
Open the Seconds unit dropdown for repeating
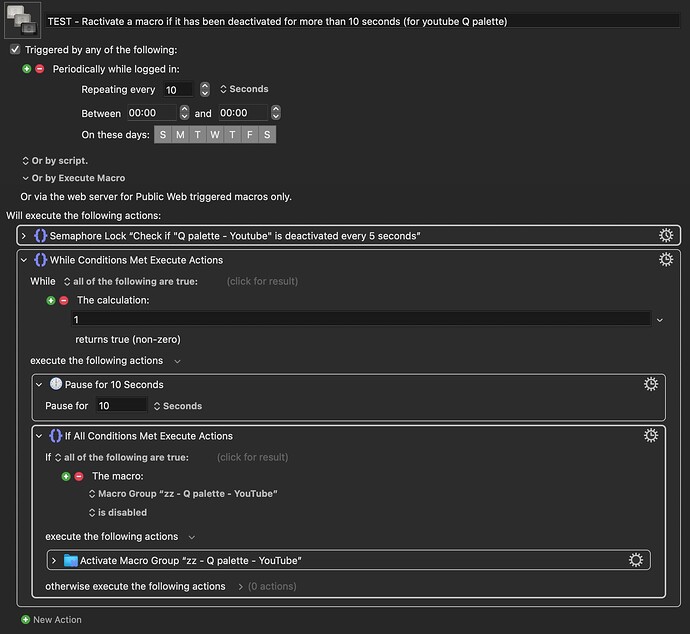click(243, 89)
